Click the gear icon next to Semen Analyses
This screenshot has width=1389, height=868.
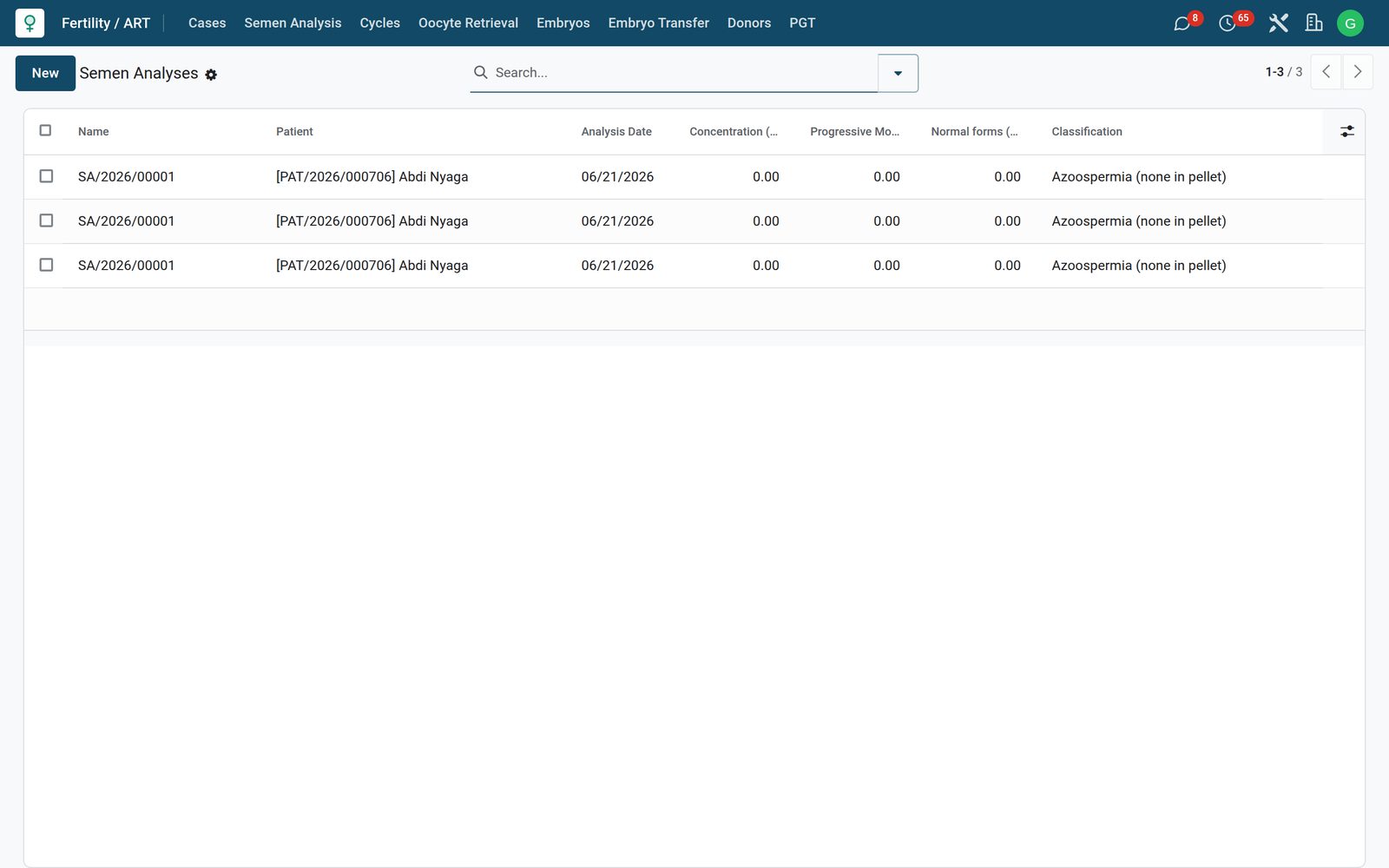coord(211,75)
